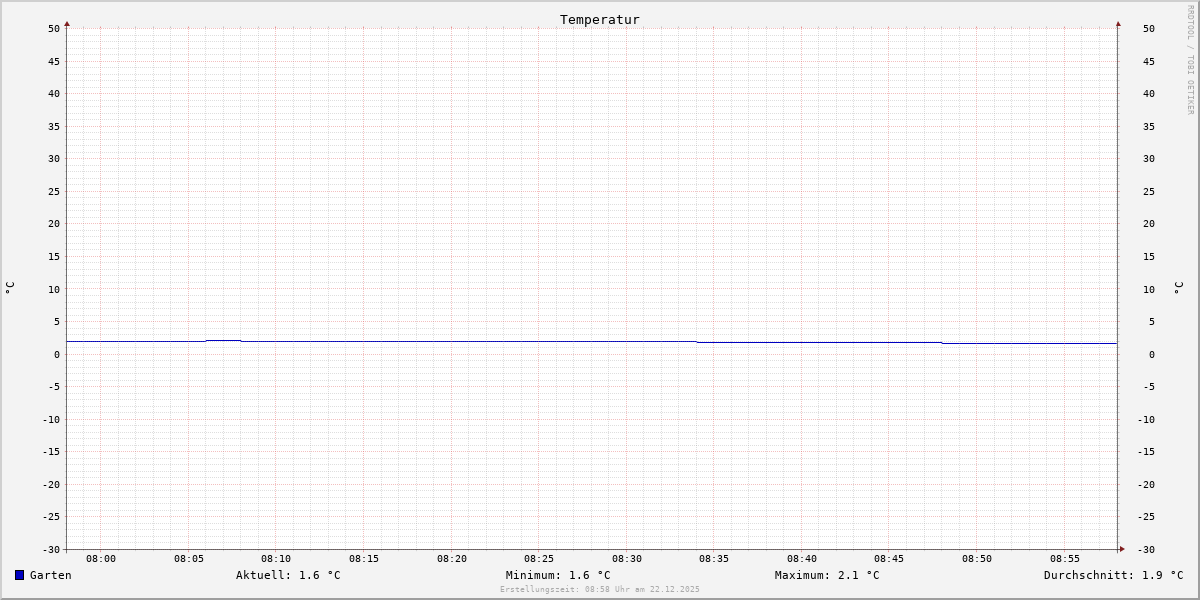This screenshot has height=600, width=1200.
Task: Click the Maximum: 2.1 °C readout
Action: click(827, 575)
